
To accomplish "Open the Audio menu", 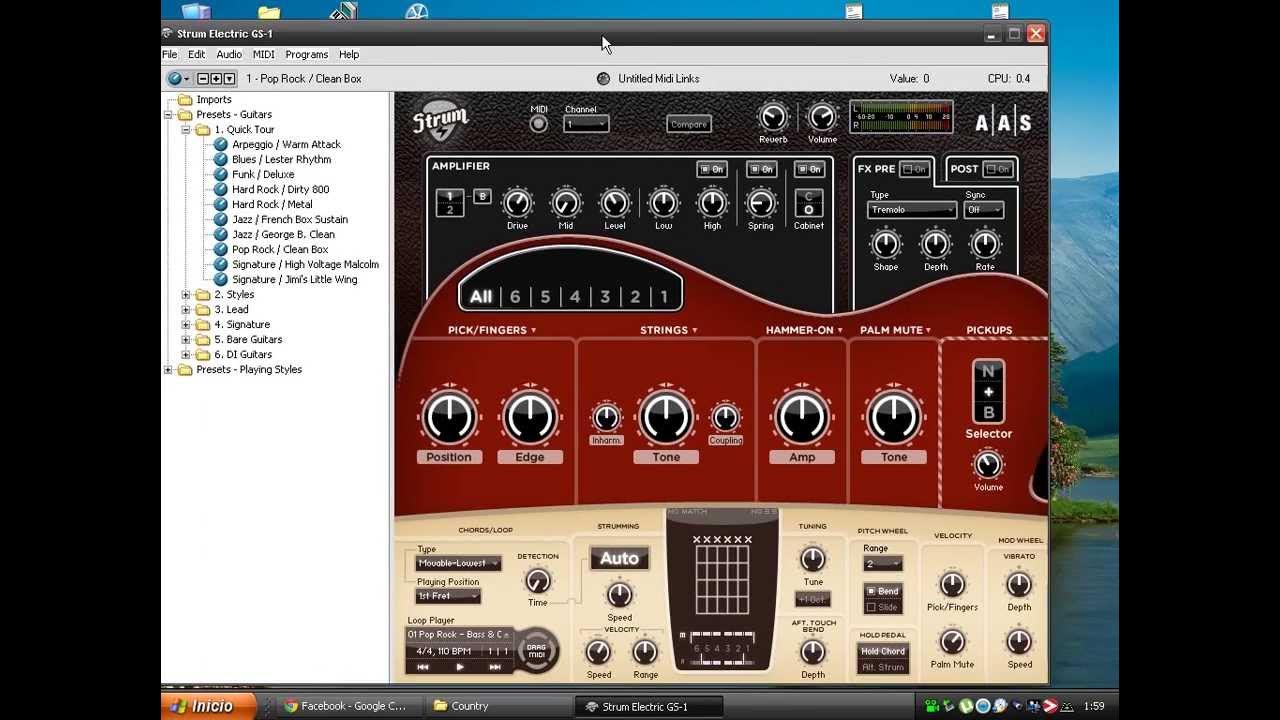I will [229, 54].
